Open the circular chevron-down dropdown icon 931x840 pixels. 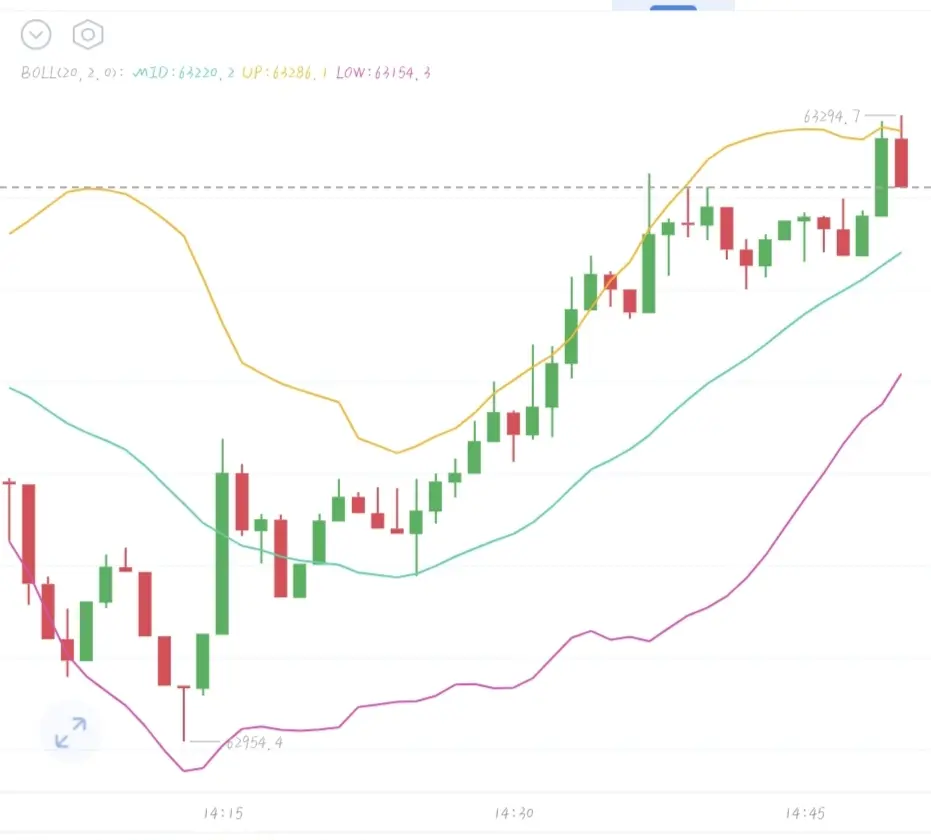click(x=36, y=34)
